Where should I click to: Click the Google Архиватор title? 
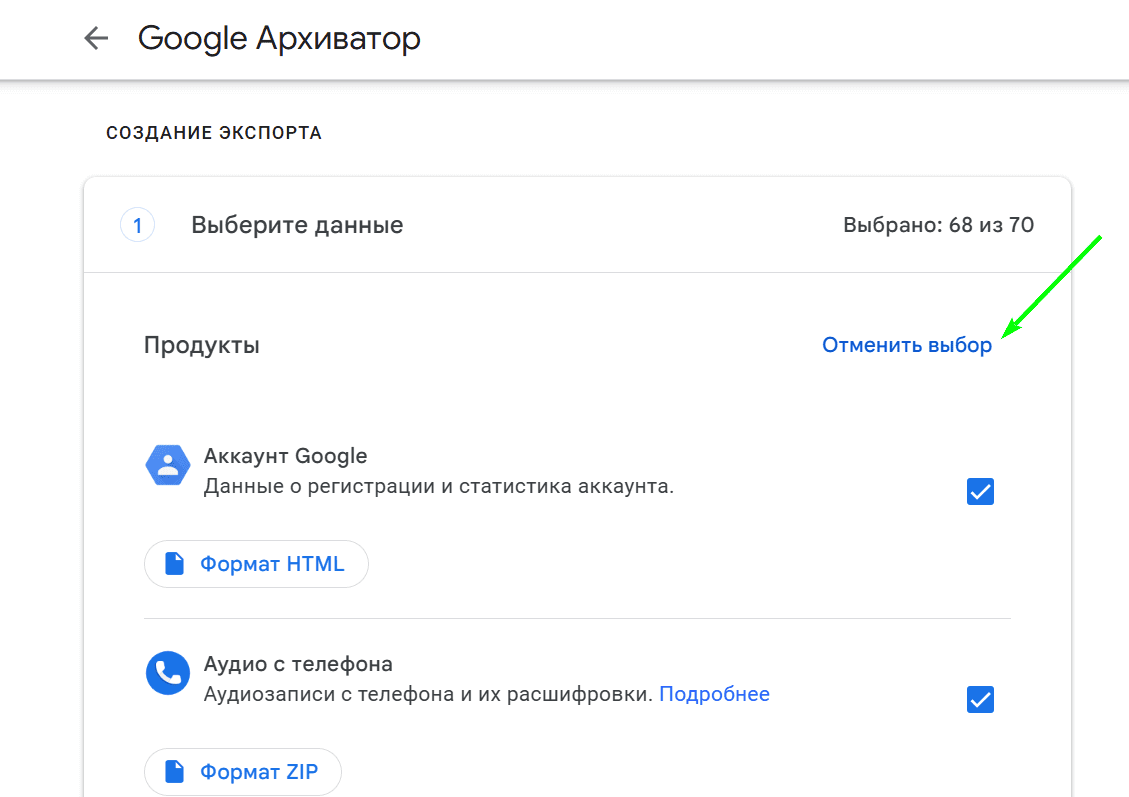click(x=279, y=39)
